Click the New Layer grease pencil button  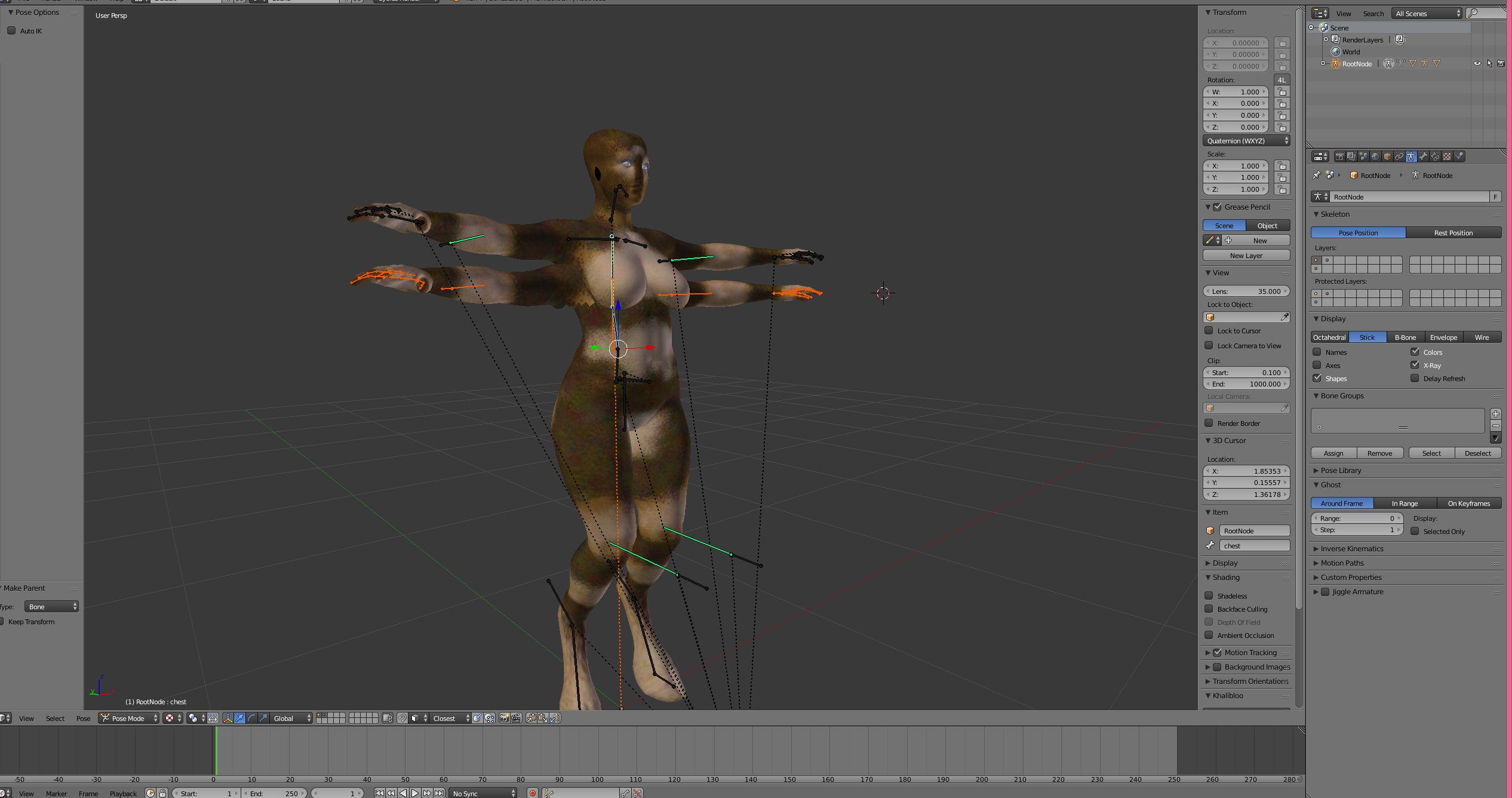point(1246,255)
